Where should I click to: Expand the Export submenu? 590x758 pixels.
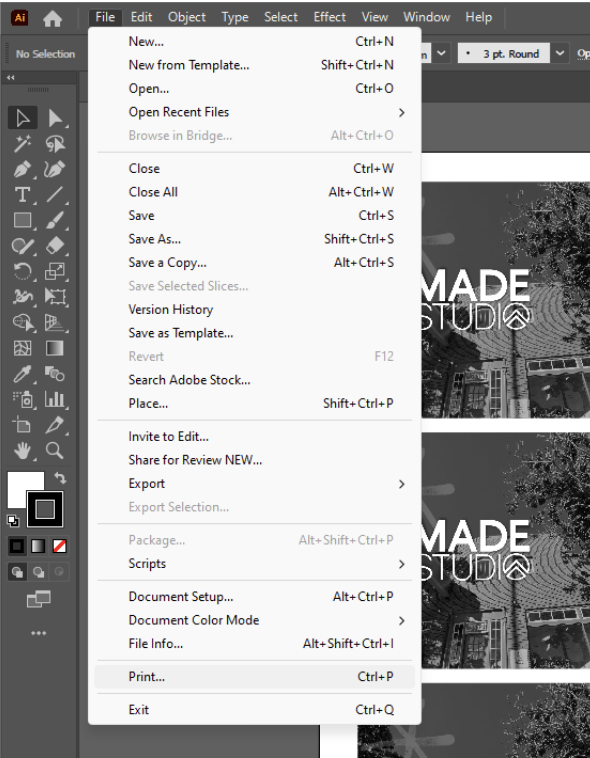pyautogui.click(x=254, y=483)
